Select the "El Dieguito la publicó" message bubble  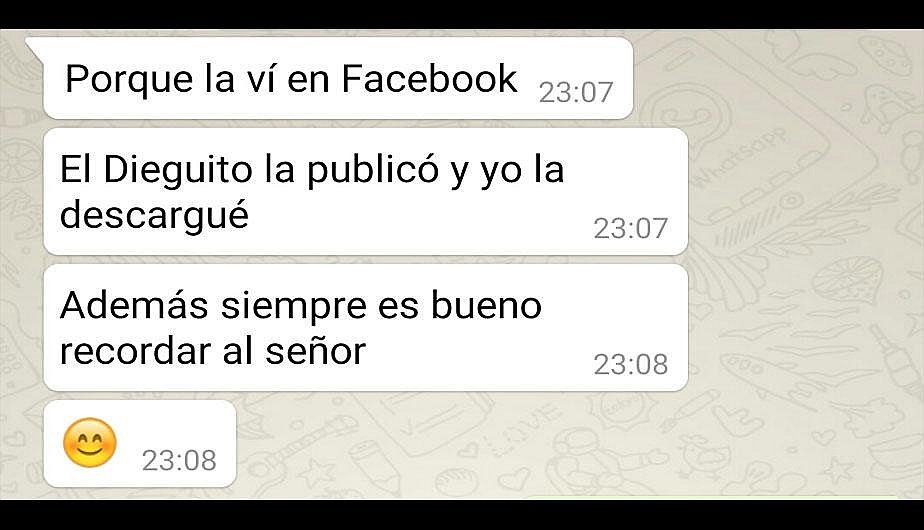[x=366, y=192]
